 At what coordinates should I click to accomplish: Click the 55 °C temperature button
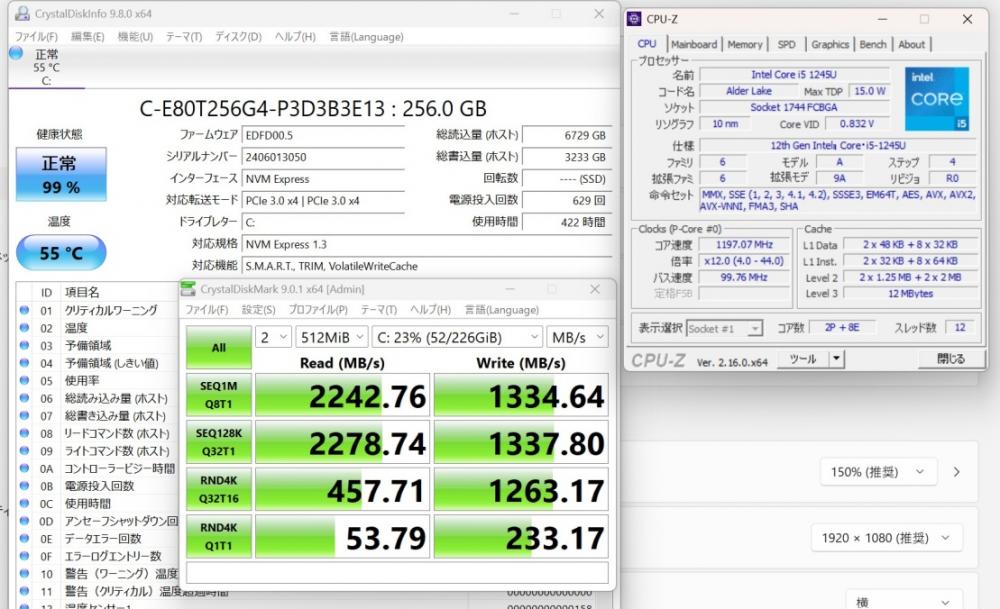coord(61,253)
